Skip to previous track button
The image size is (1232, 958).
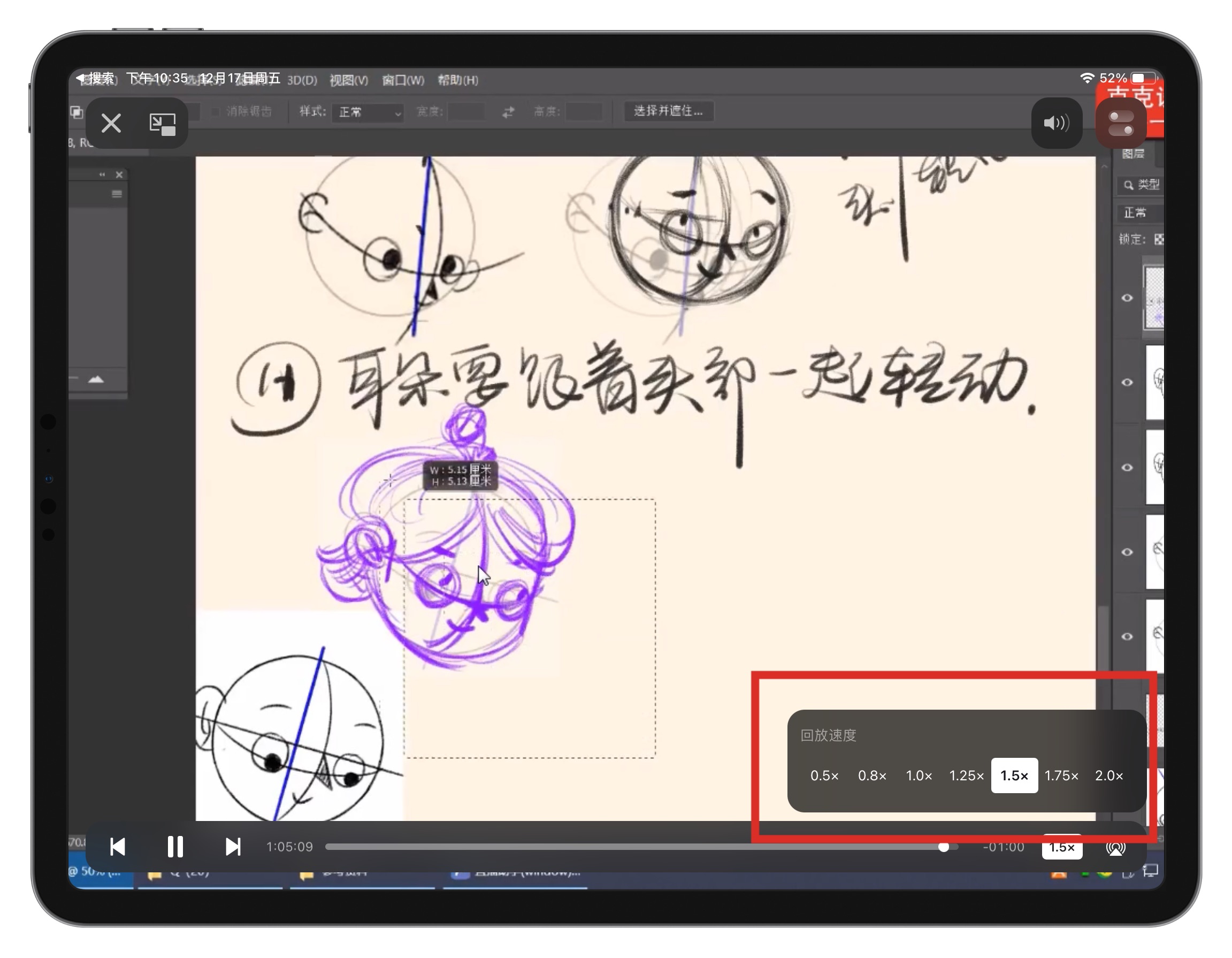coord(117,846)
